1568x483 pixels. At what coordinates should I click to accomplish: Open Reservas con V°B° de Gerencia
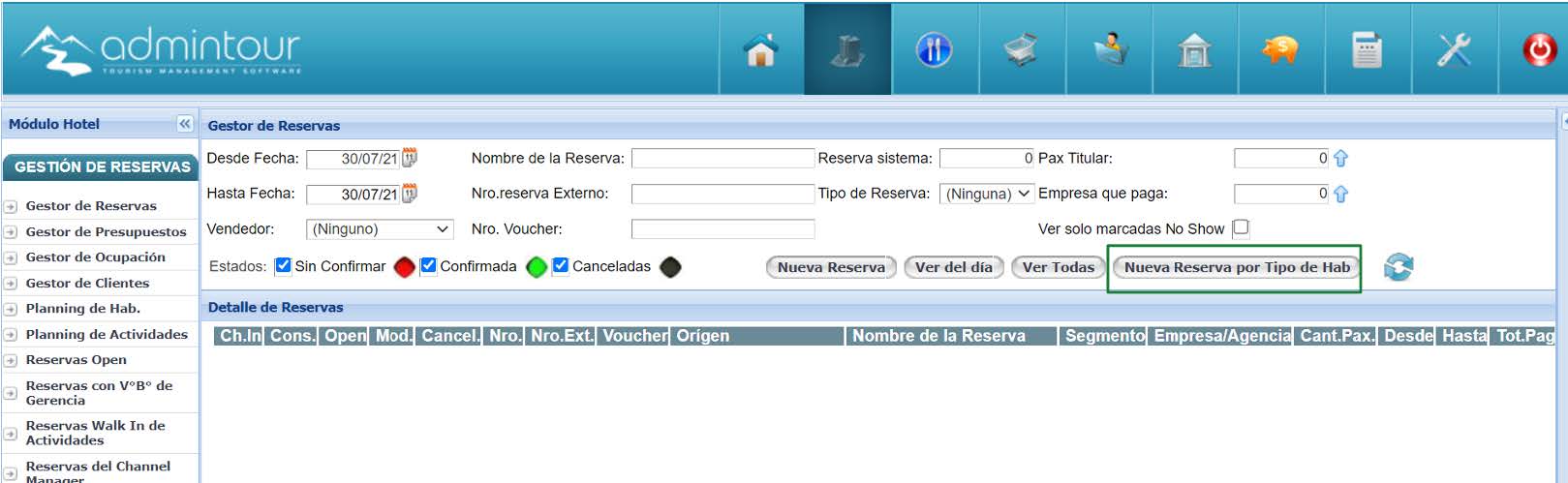tap(99, 393)
